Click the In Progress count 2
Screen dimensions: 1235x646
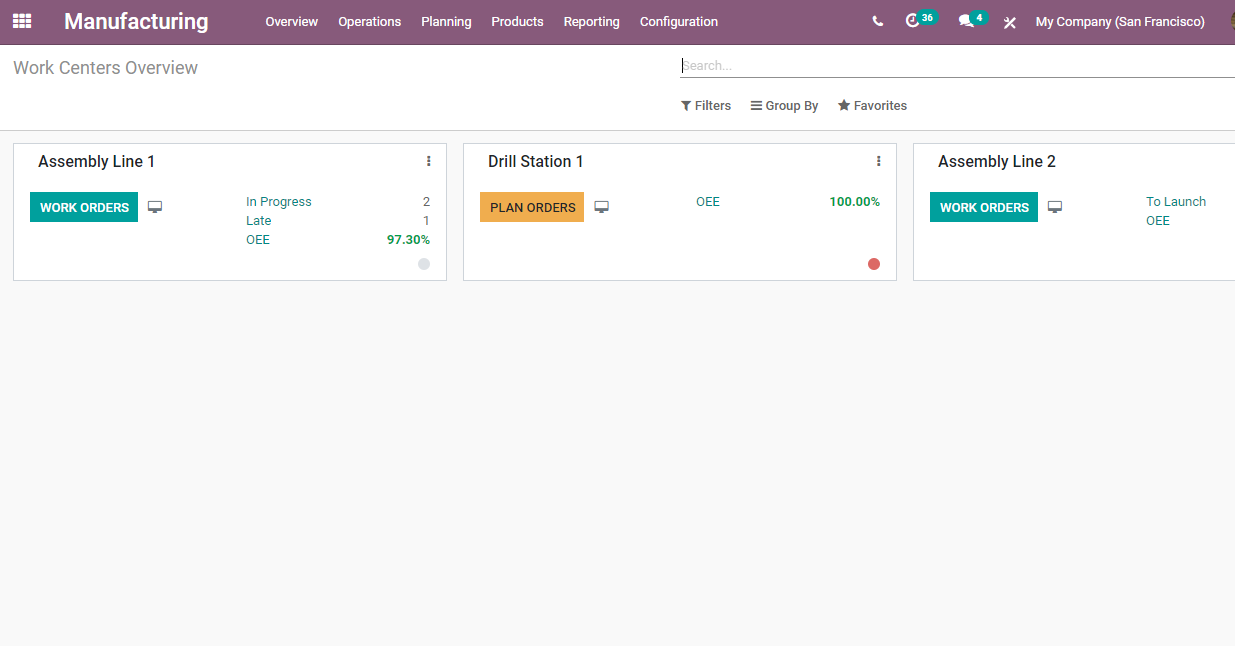point(426,202)
